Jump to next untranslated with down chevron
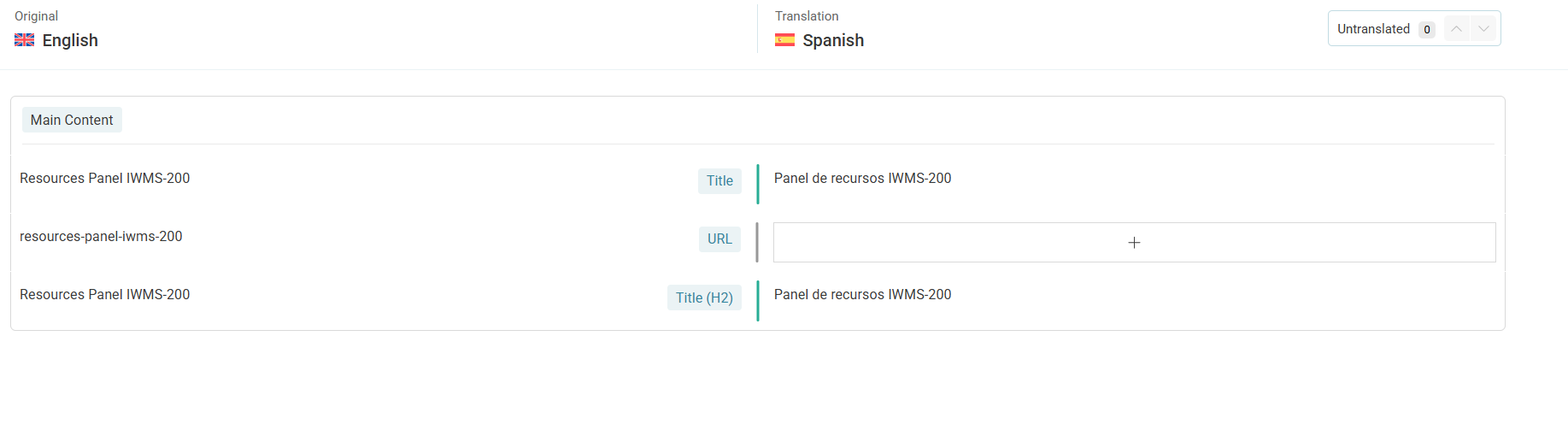1568x442 pixels. [x=1484, y=29]
